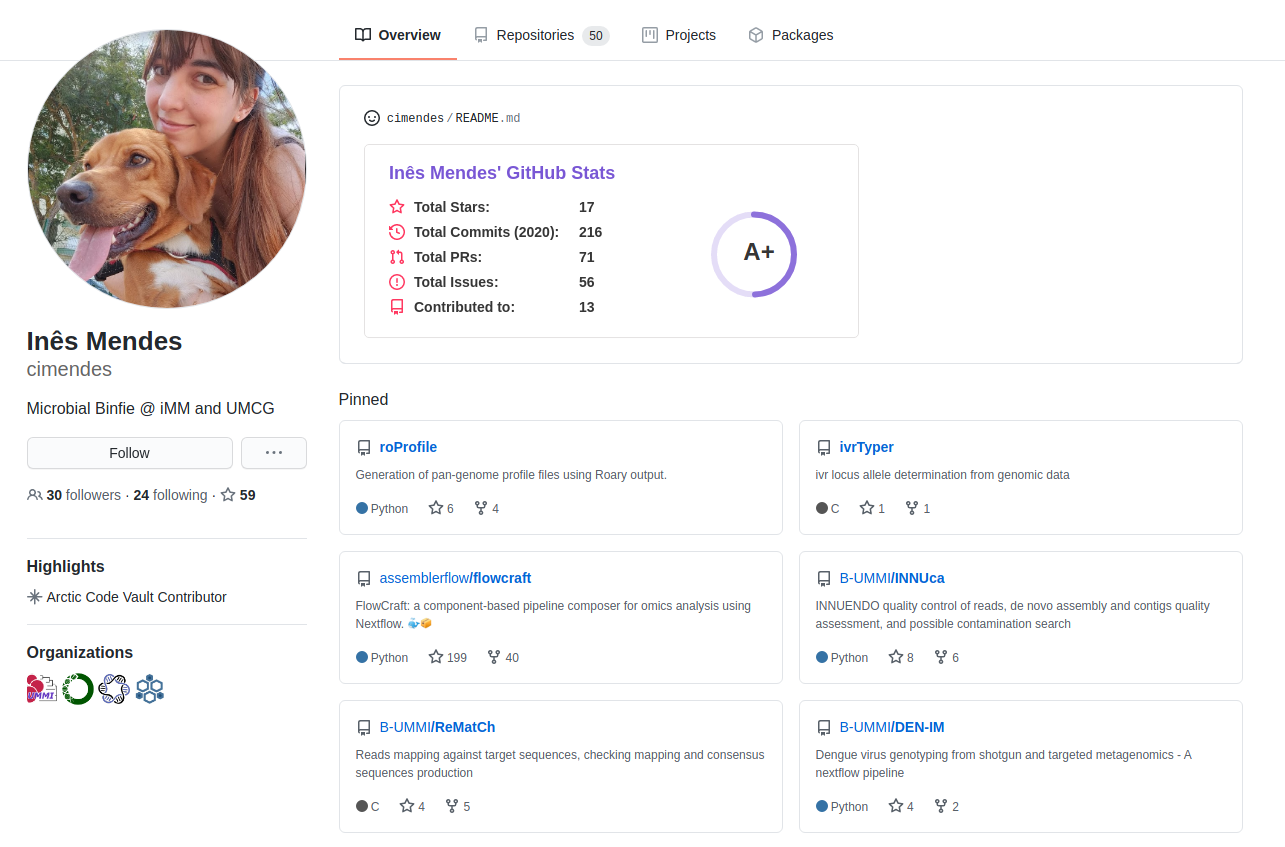Click the Arctic Code Vault Contributor highlight
Image resolution: width=1285 pixels, height=847 pixels.
click(x=127, y=597)
